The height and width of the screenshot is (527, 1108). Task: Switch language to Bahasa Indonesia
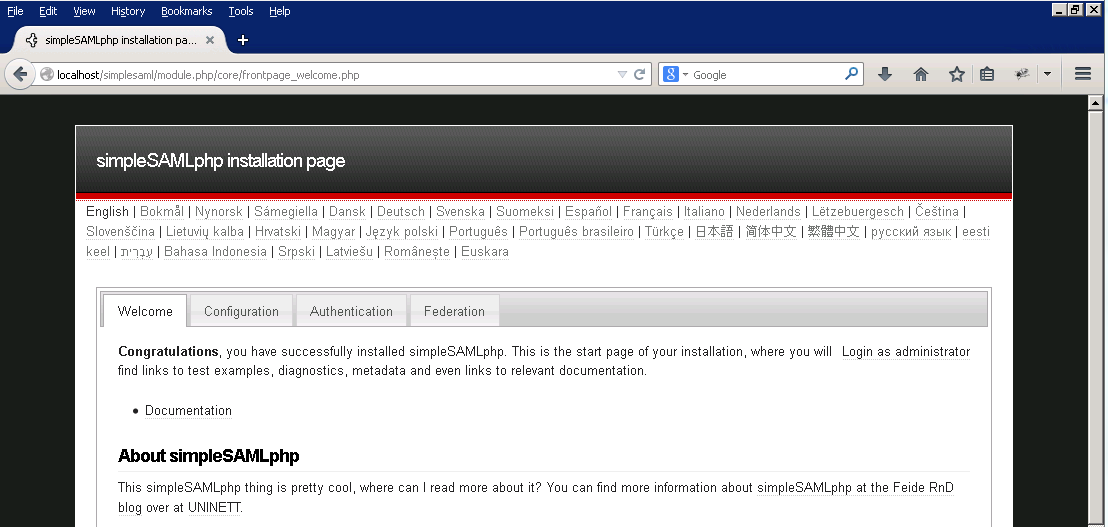216,251
